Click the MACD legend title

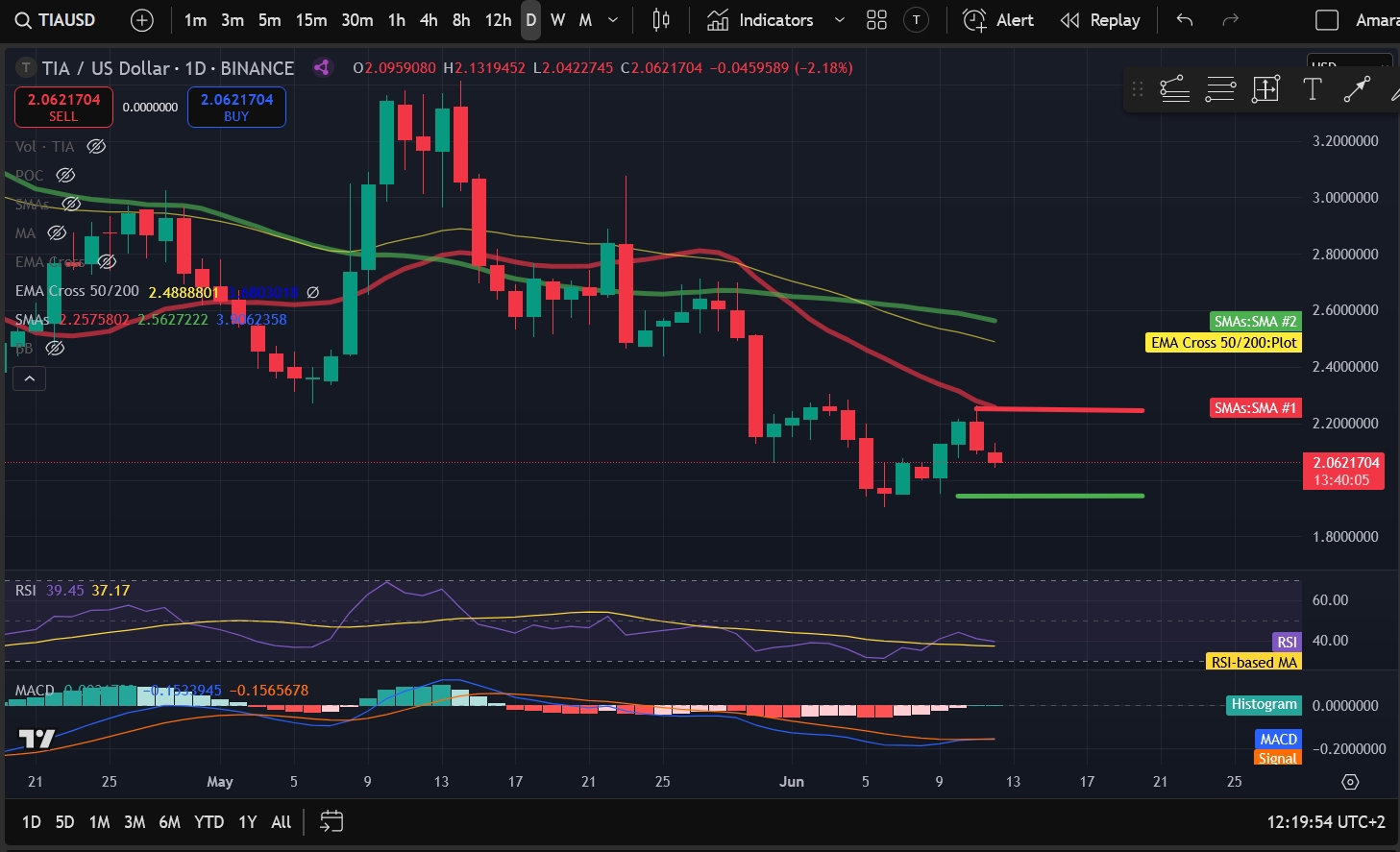tap(35, 691)
